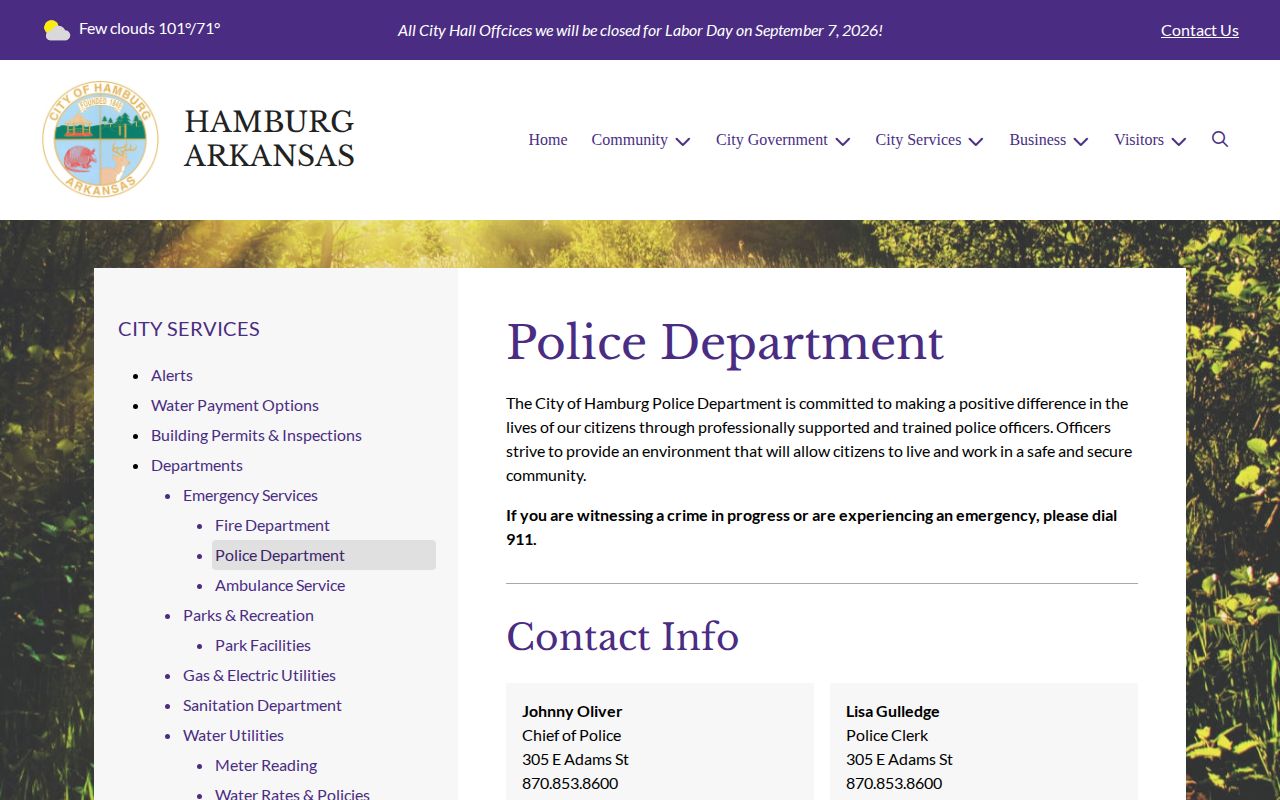Open Ambulance Service sidebar link

[280, 585]
